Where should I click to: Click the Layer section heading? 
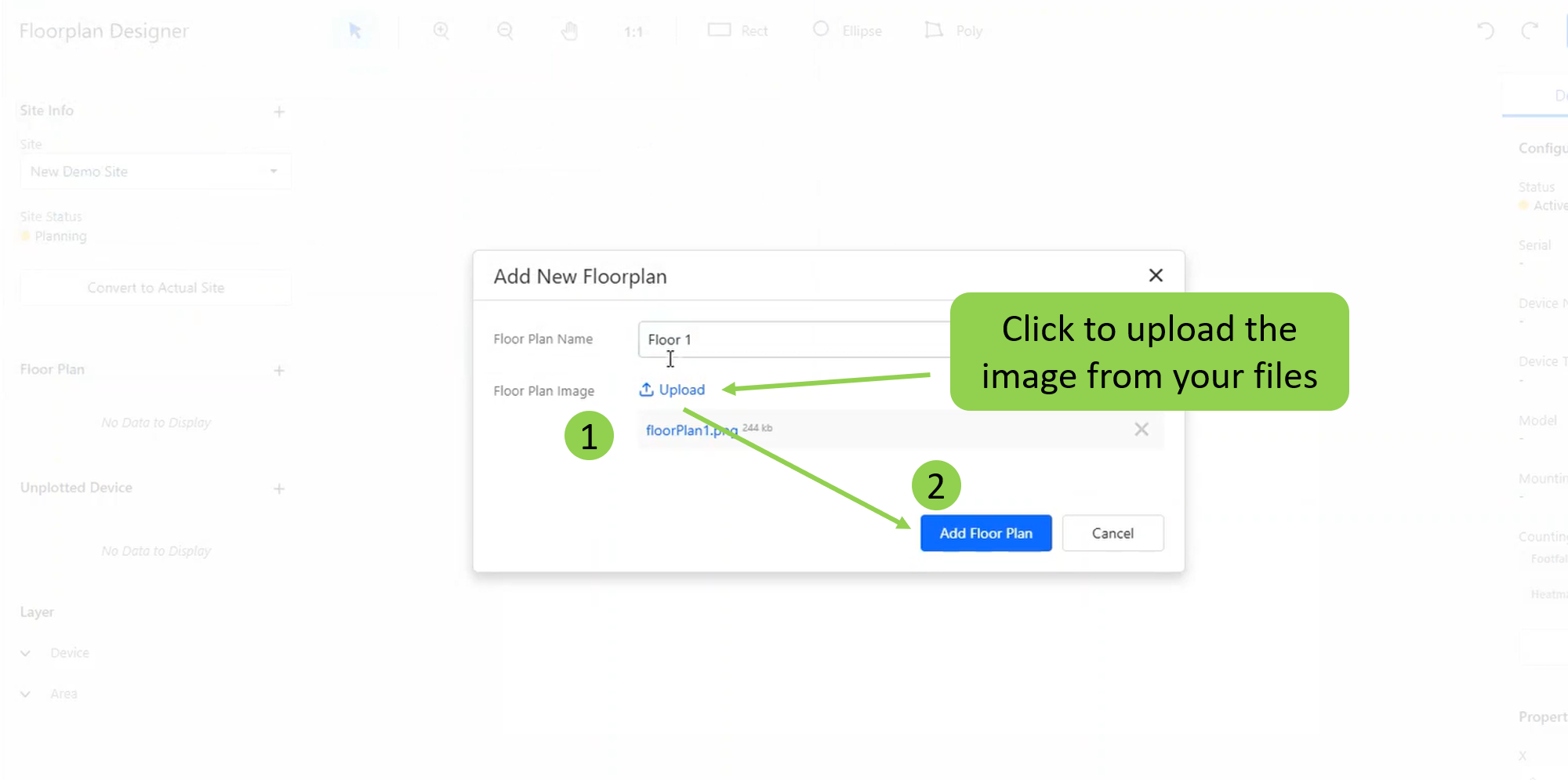[x=37, y=612]
